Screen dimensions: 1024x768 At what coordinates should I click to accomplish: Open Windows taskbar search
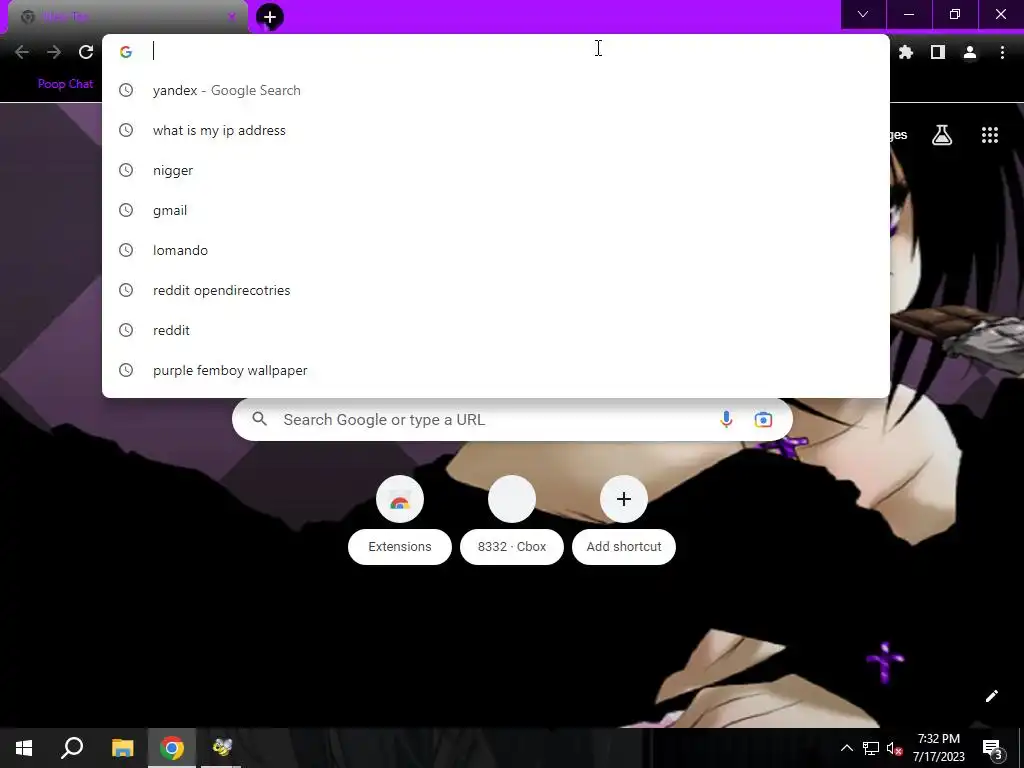click(72, 748)
